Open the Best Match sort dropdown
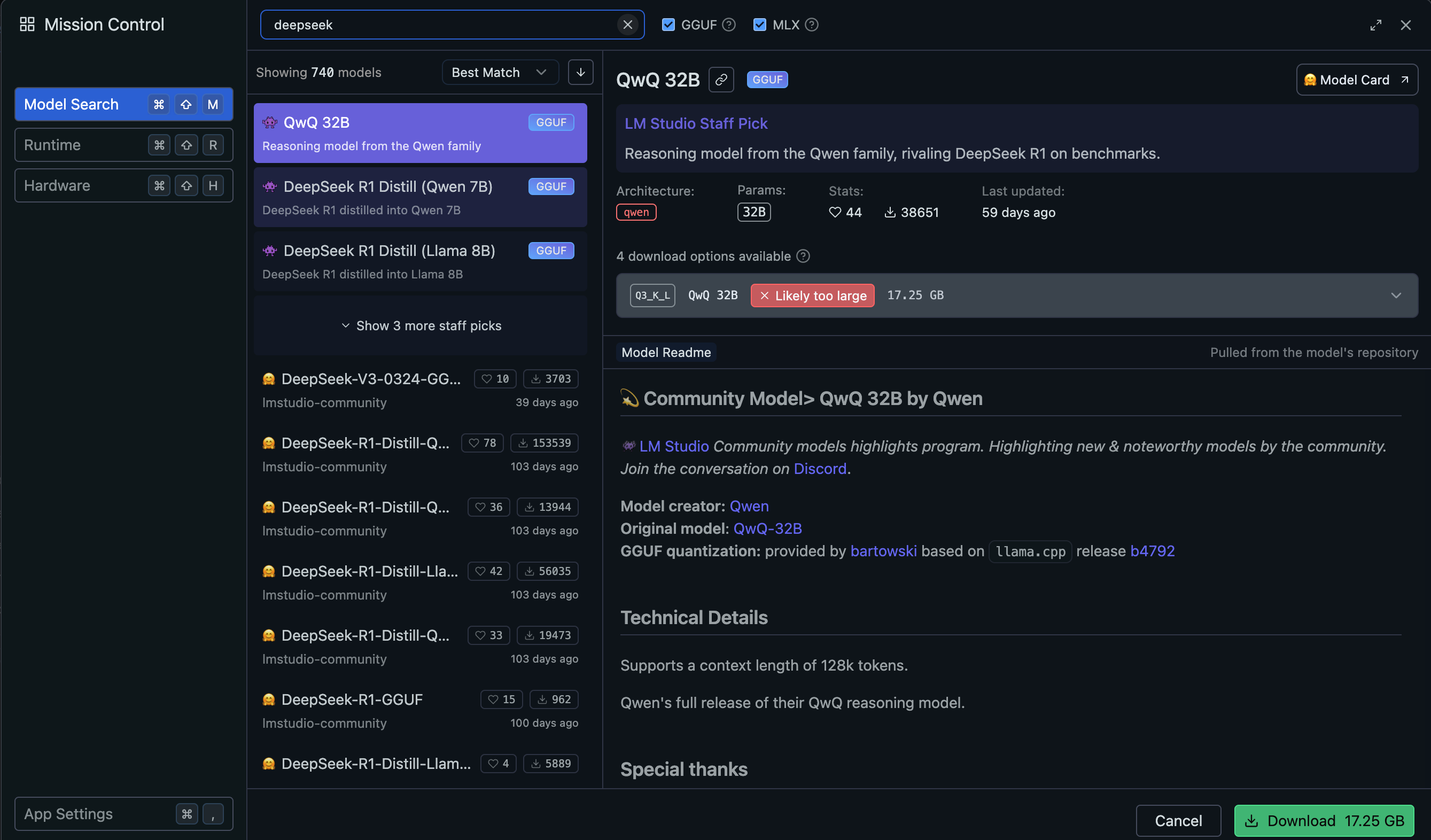 (499, 72)
